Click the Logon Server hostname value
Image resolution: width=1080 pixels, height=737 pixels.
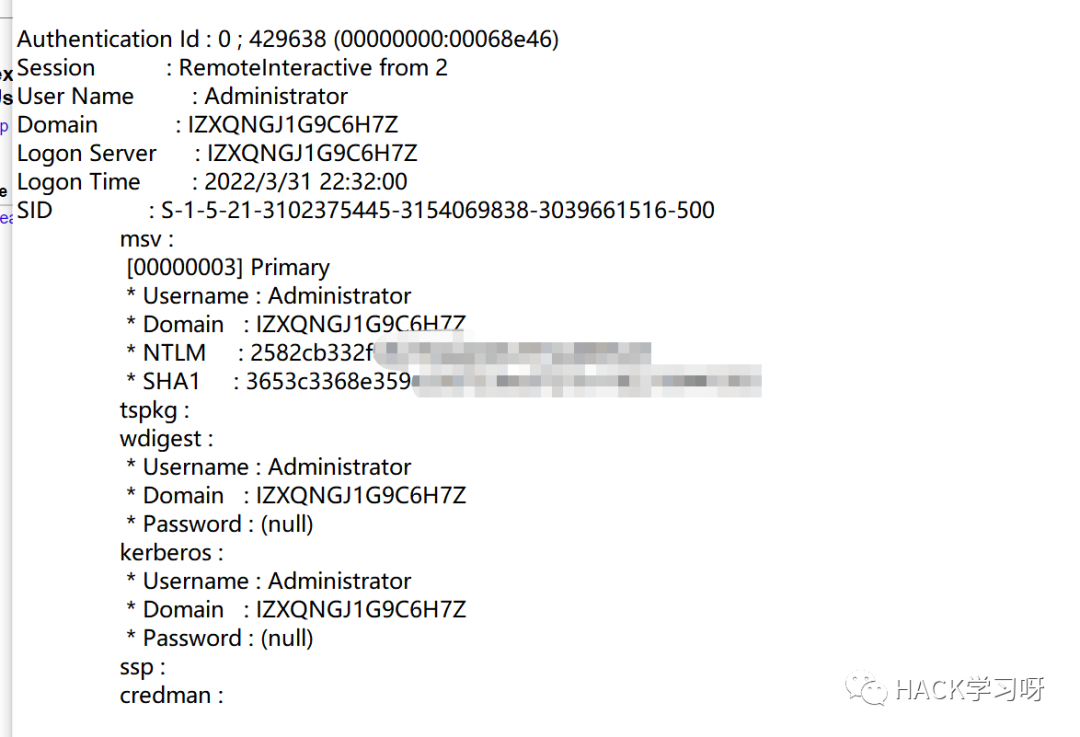coord(312,153)
